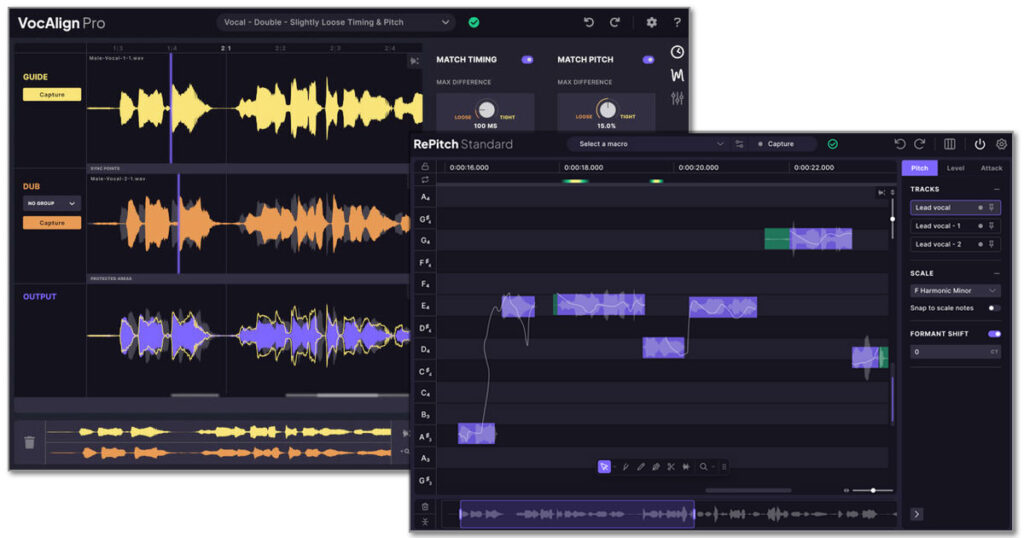Image resolution: width=1024 pixels, height=538 pixels.
Task: Toggle Match Pitch switch
Action: (648, 59)
